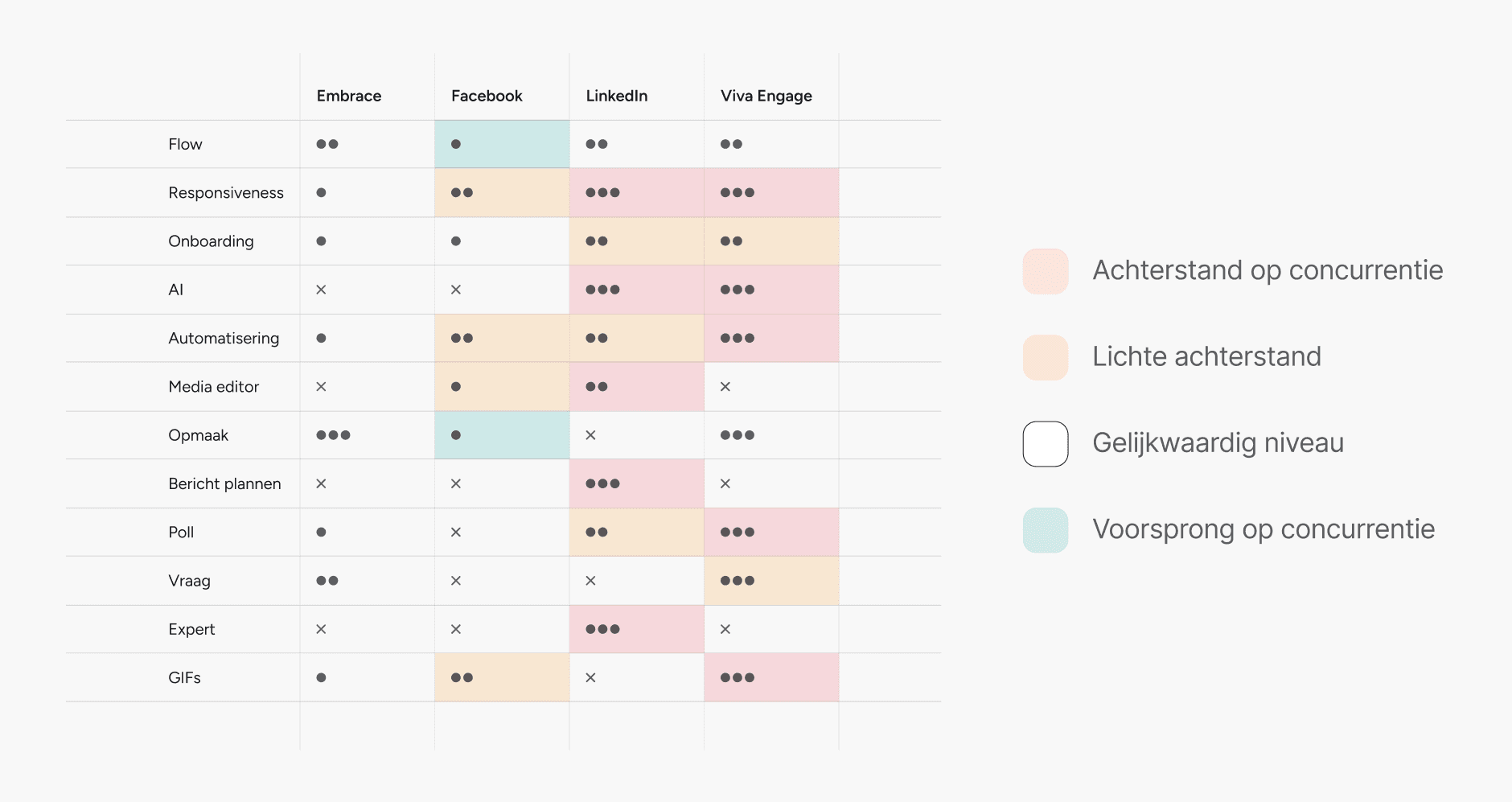Select the Facebook Media editor single dot

click(456, 387)
